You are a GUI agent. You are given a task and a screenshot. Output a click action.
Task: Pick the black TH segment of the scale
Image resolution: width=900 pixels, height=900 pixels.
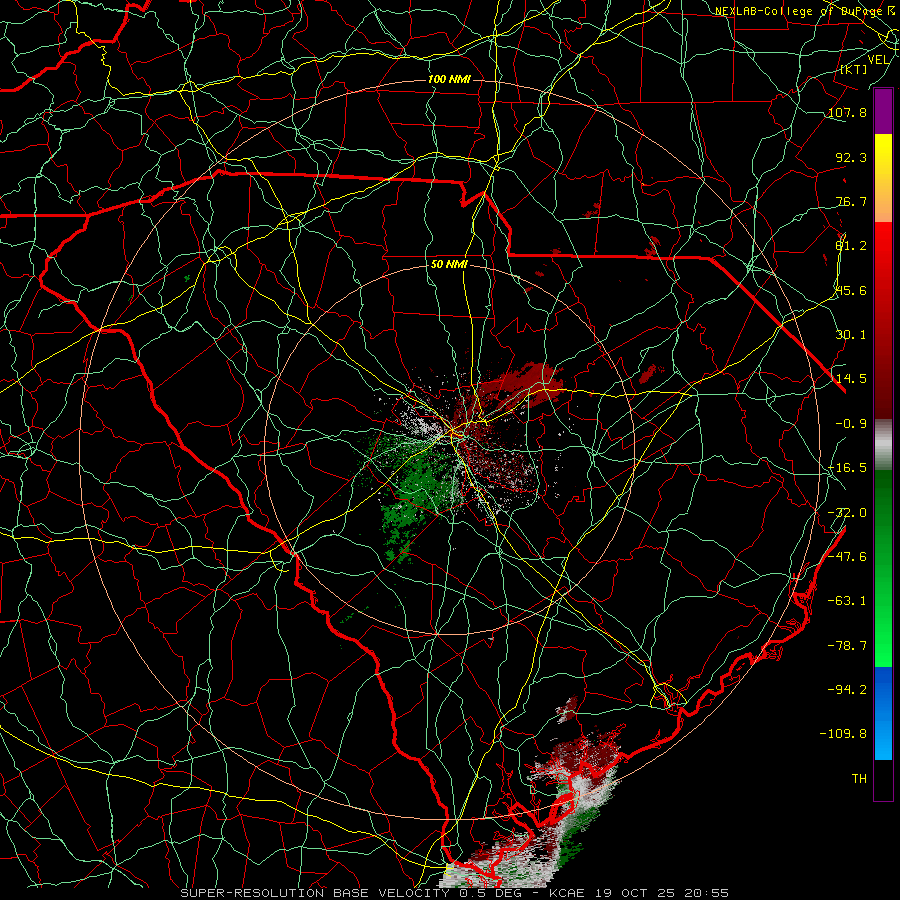pyautogui.click(x=883, y=779)
